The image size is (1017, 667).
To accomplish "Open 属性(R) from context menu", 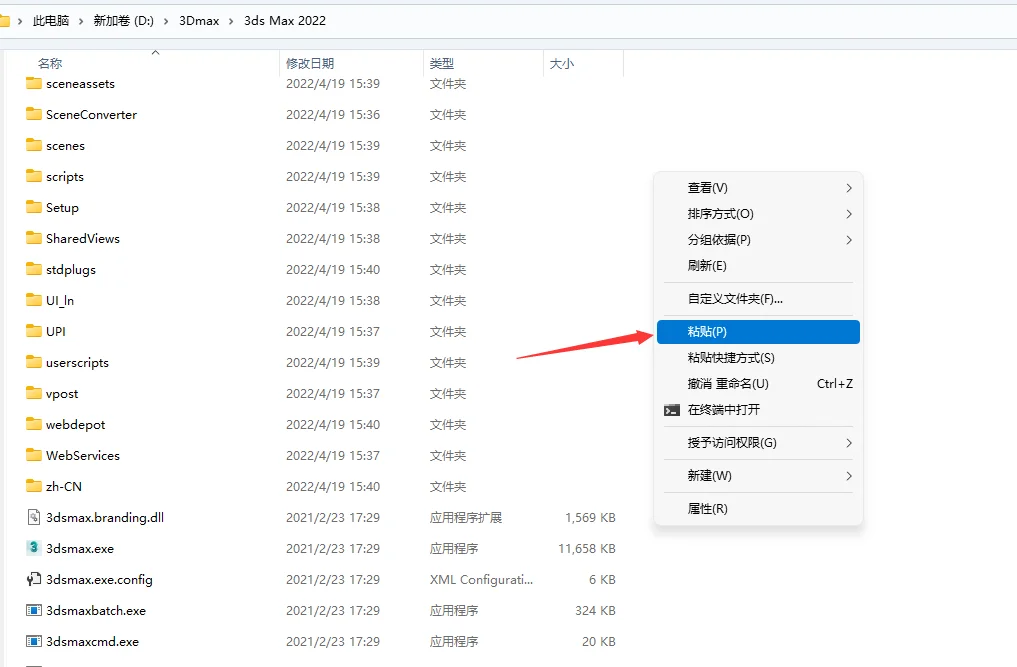I will [x=758, y=509].
